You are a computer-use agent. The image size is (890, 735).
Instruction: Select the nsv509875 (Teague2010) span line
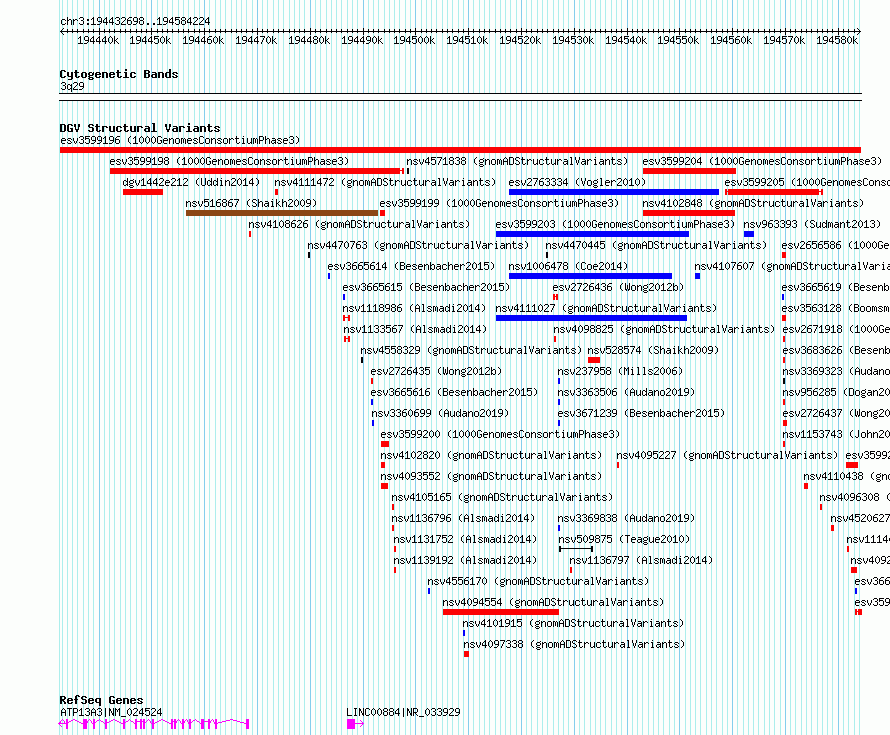point(576,549)
